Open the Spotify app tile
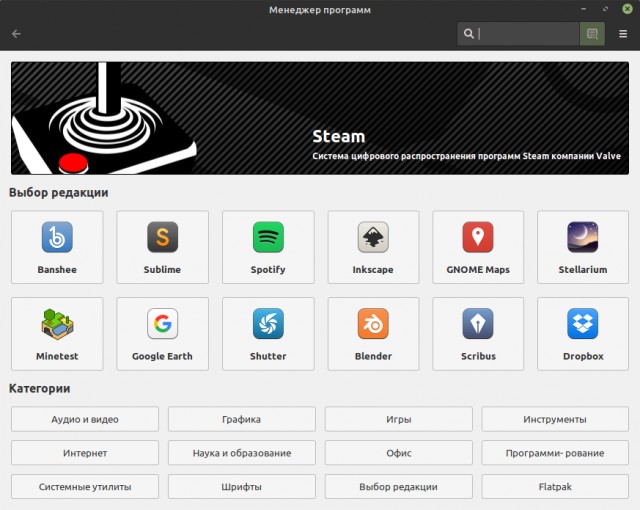640x510 pixels. pos(268,247)
